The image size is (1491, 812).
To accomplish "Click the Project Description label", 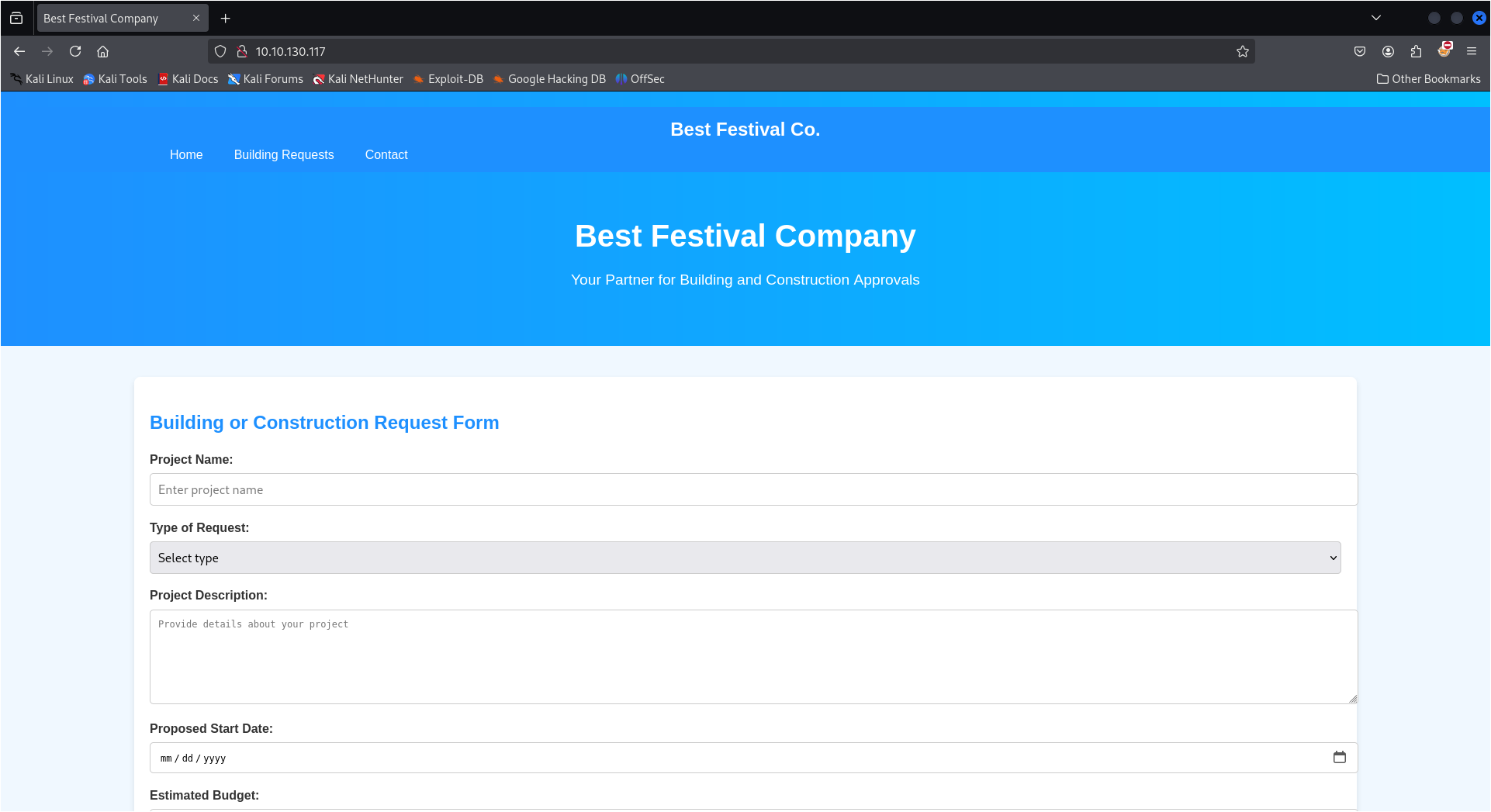I will click(208, 595).
